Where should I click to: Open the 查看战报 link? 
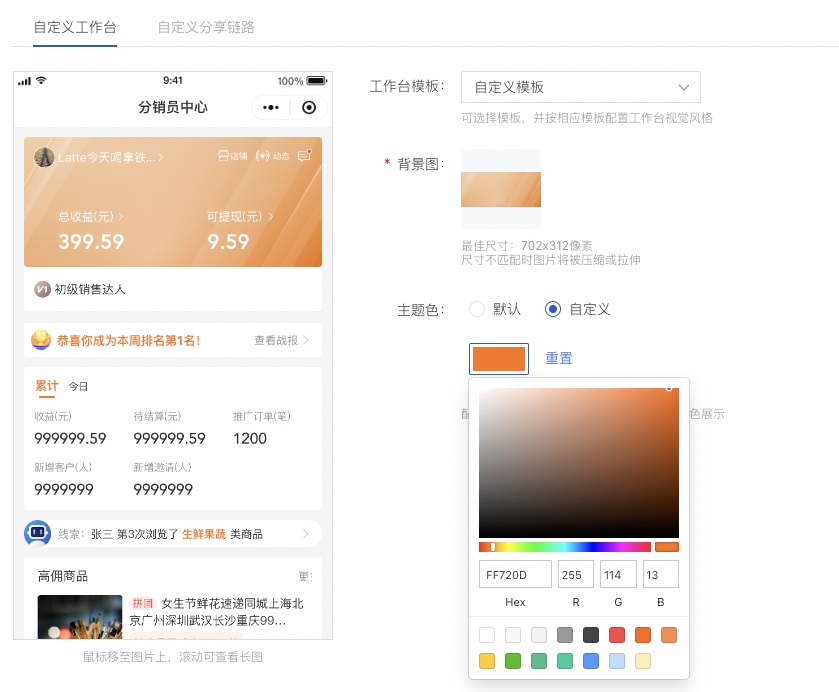click(x=276, y=340)
